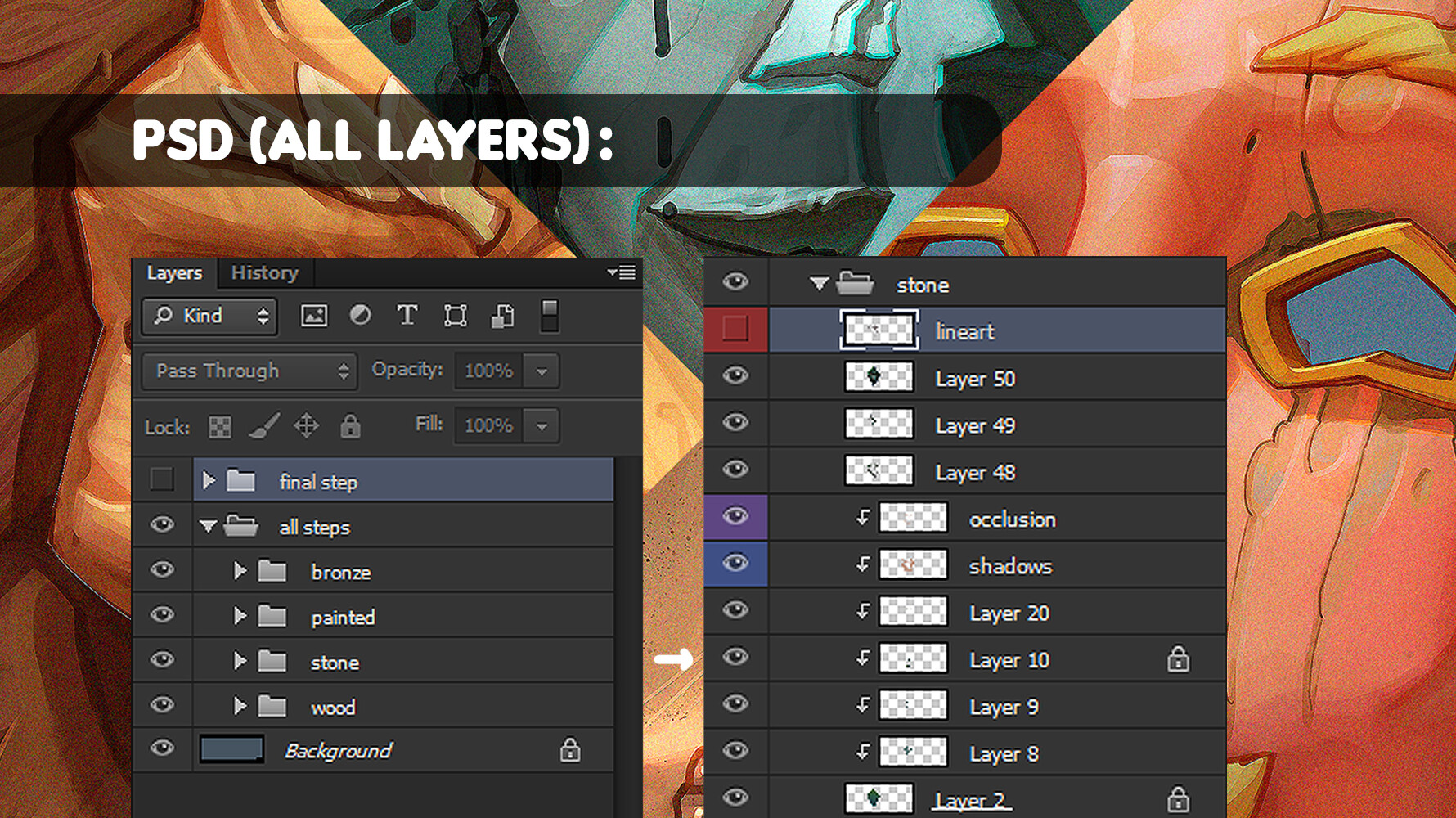Click the Lock position icon

(307, 426)
